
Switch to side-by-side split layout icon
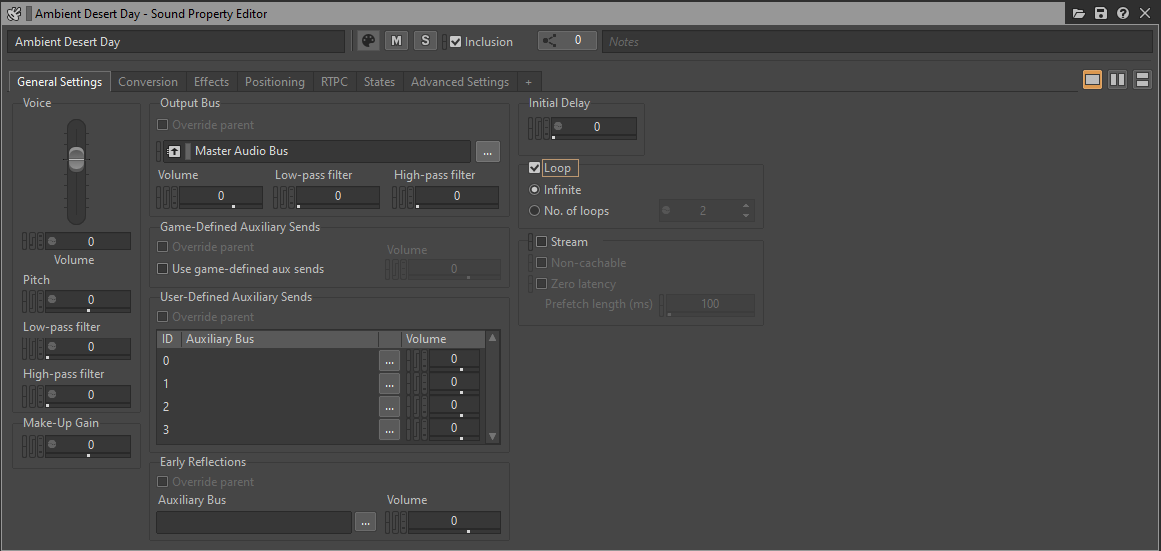(x=1117, y=80)
